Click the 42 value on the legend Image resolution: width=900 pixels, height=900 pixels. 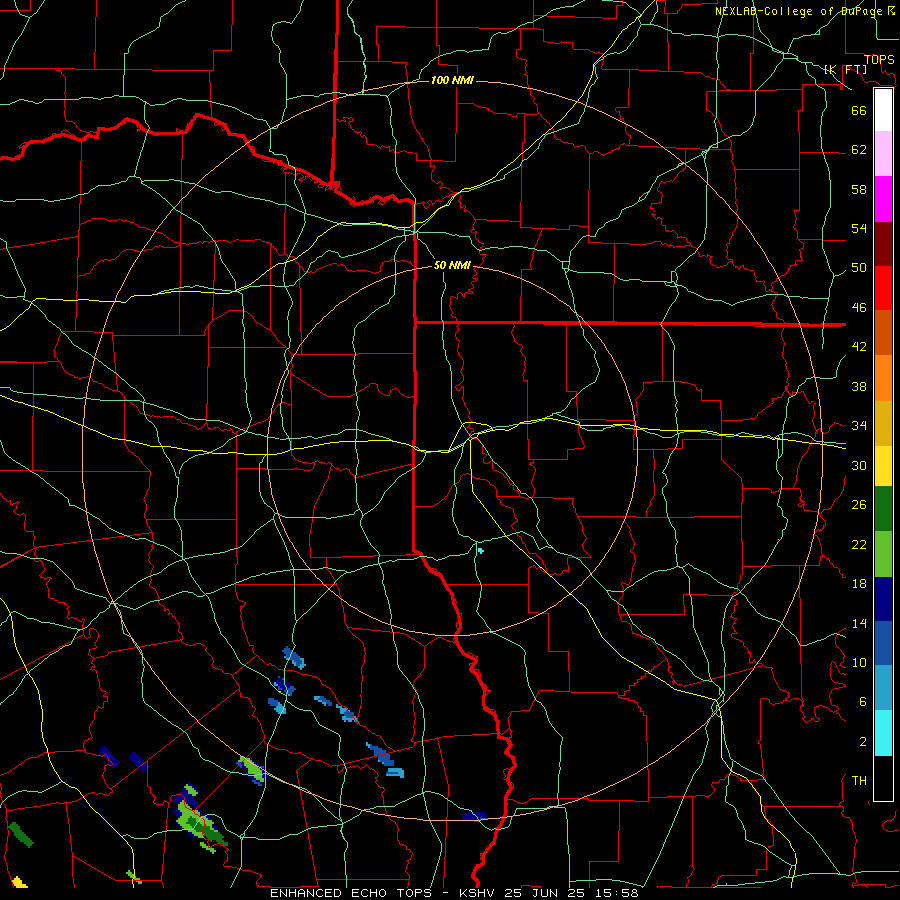[x=859, y=347]
